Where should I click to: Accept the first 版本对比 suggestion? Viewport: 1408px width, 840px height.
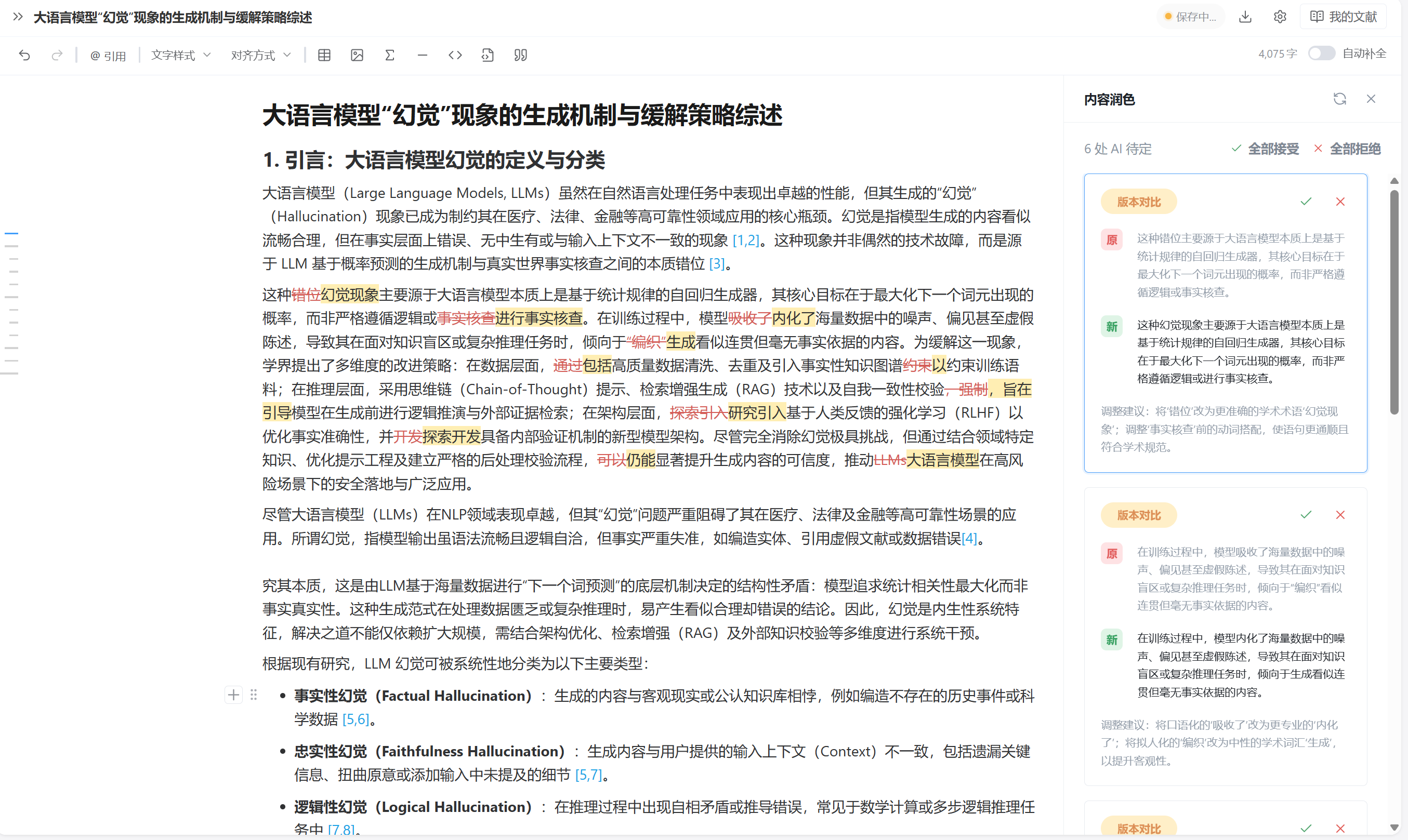click(1306, 202)
